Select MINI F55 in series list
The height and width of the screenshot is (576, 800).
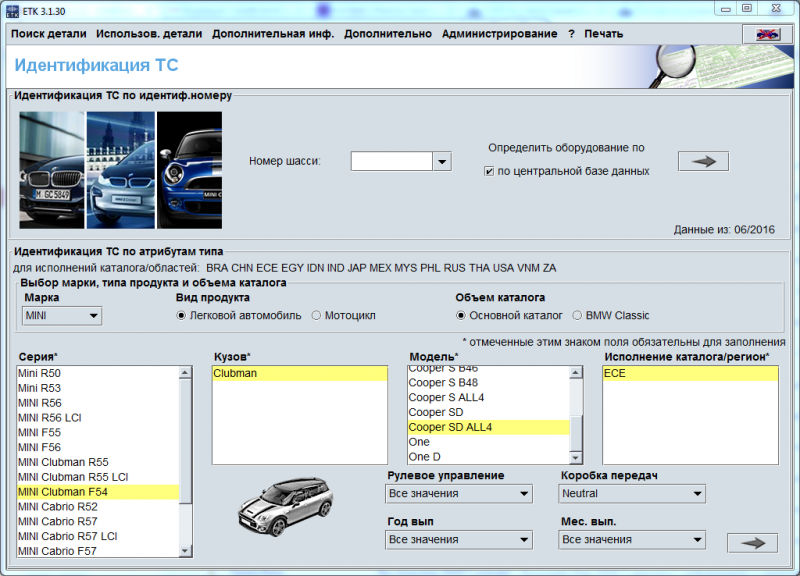coord(98,433)
